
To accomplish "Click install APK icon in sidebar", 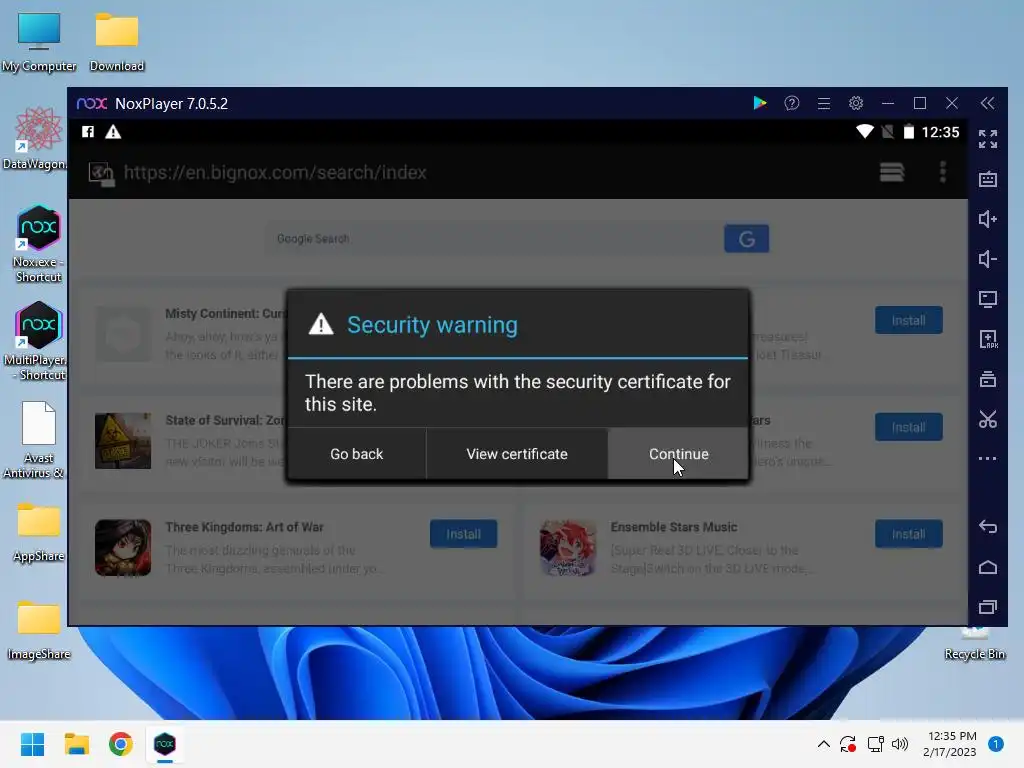I will point(987,339).
